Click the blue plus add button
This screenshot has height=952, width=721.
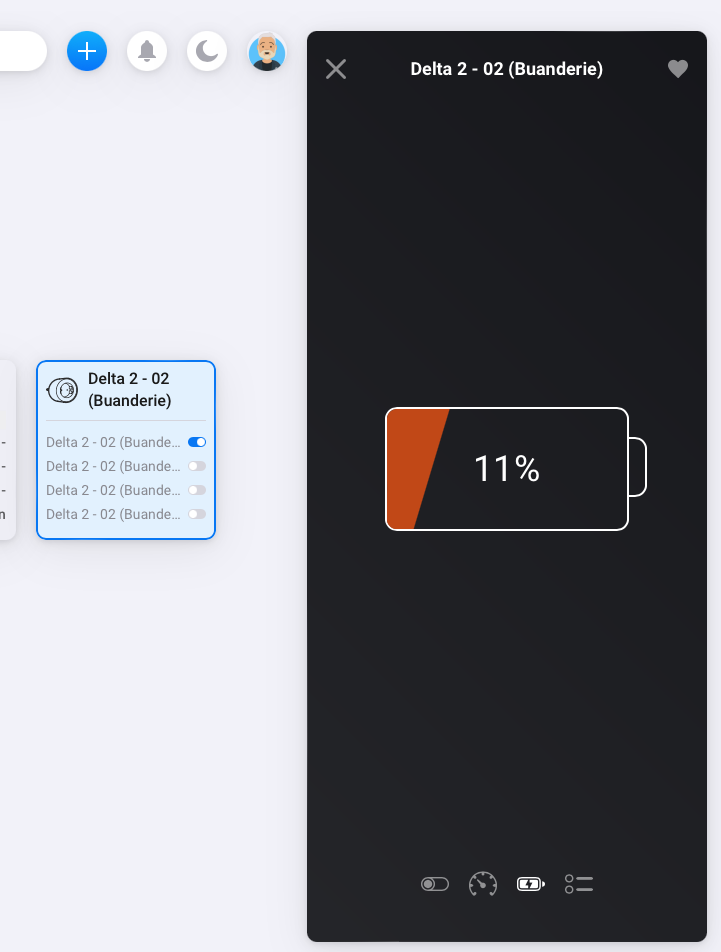(87, 51)
